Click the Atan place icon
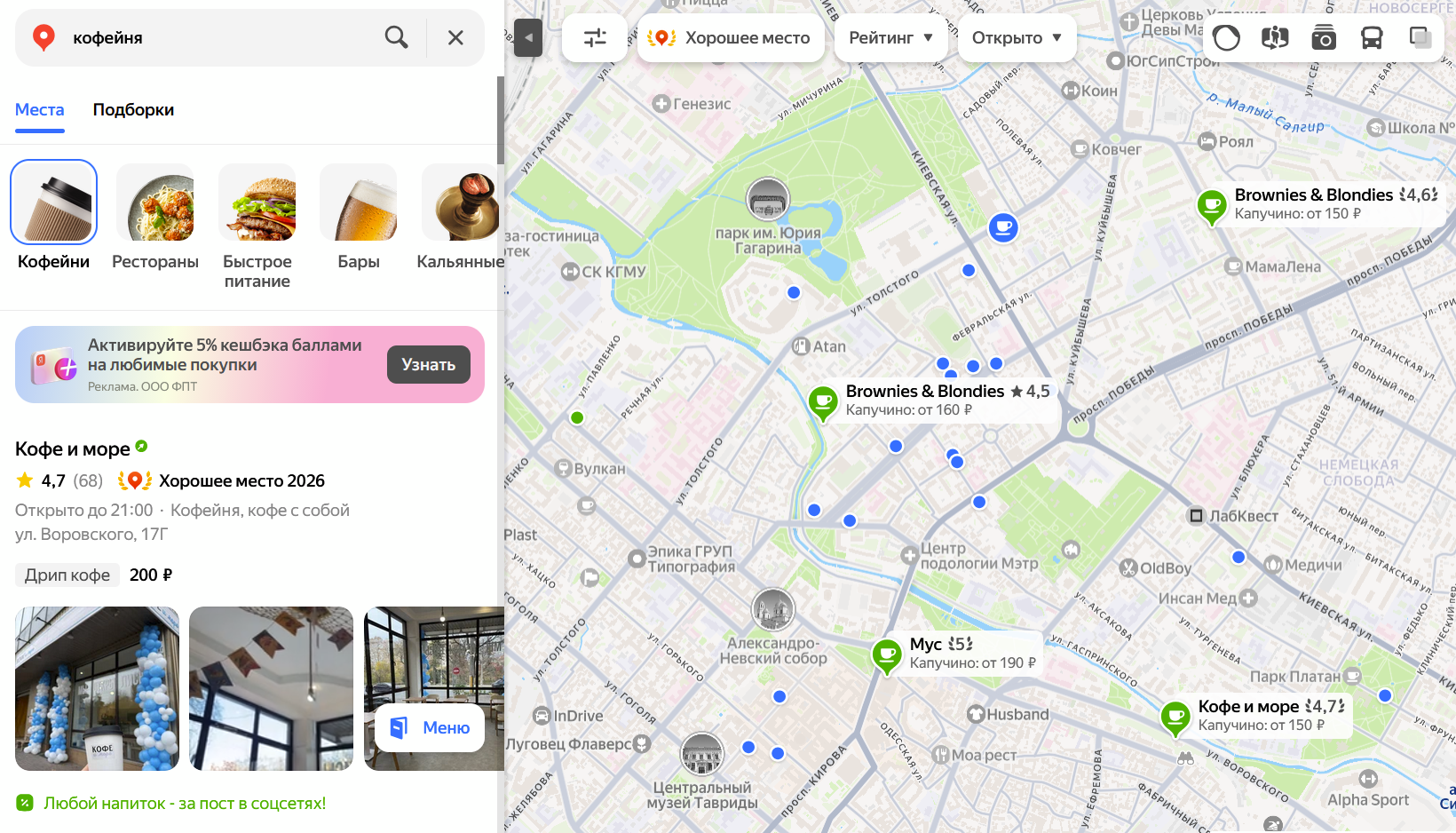Viewport: 1456px width, 833px height. [801, 346]
